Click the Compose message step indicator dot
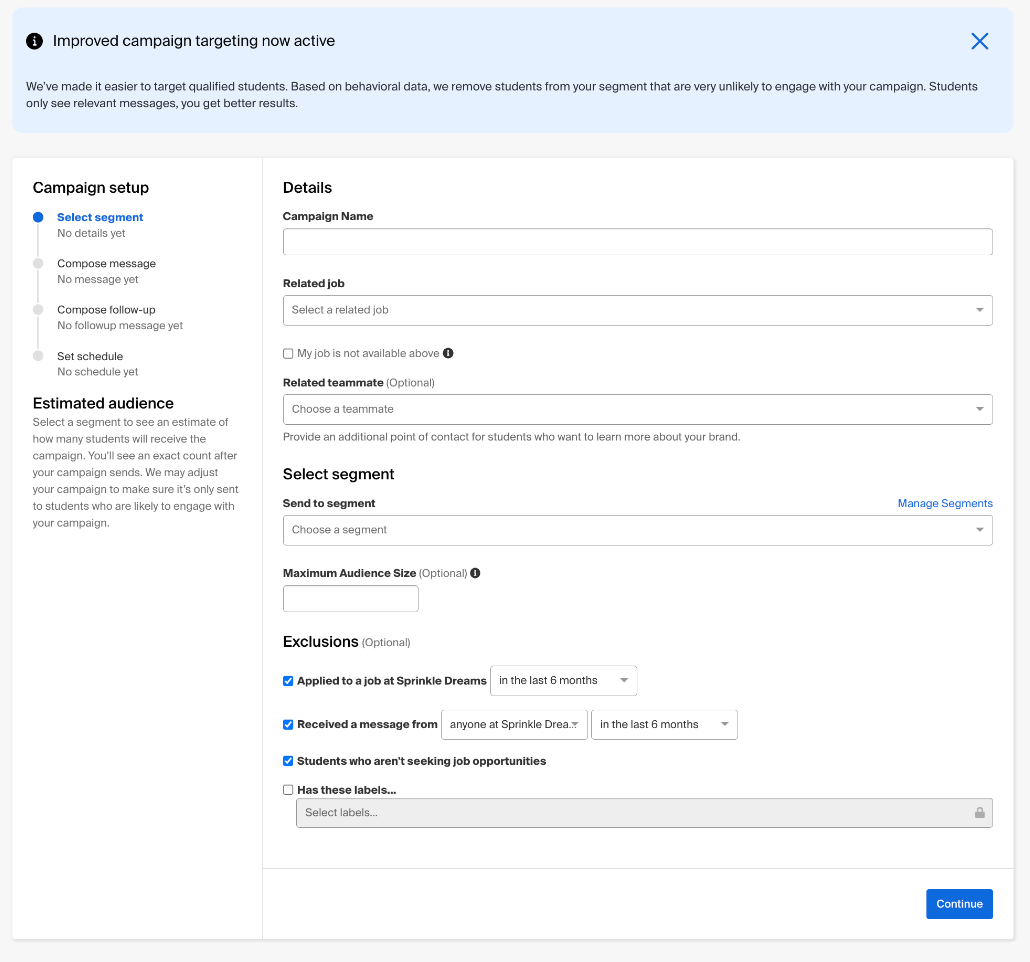The width and height of the screenshot is (1030, 962). point(38,262)
